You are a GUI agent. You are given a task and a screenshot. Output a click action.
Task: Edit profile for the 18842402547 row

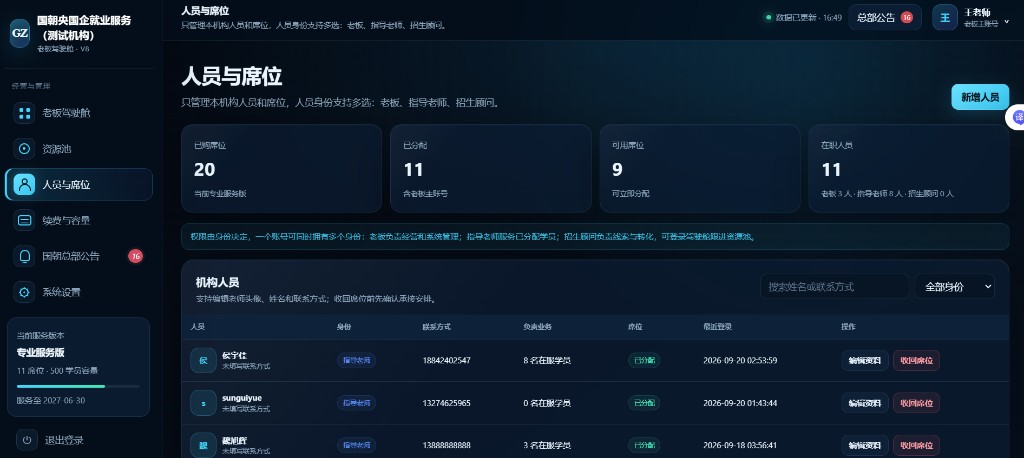[865, 361]
